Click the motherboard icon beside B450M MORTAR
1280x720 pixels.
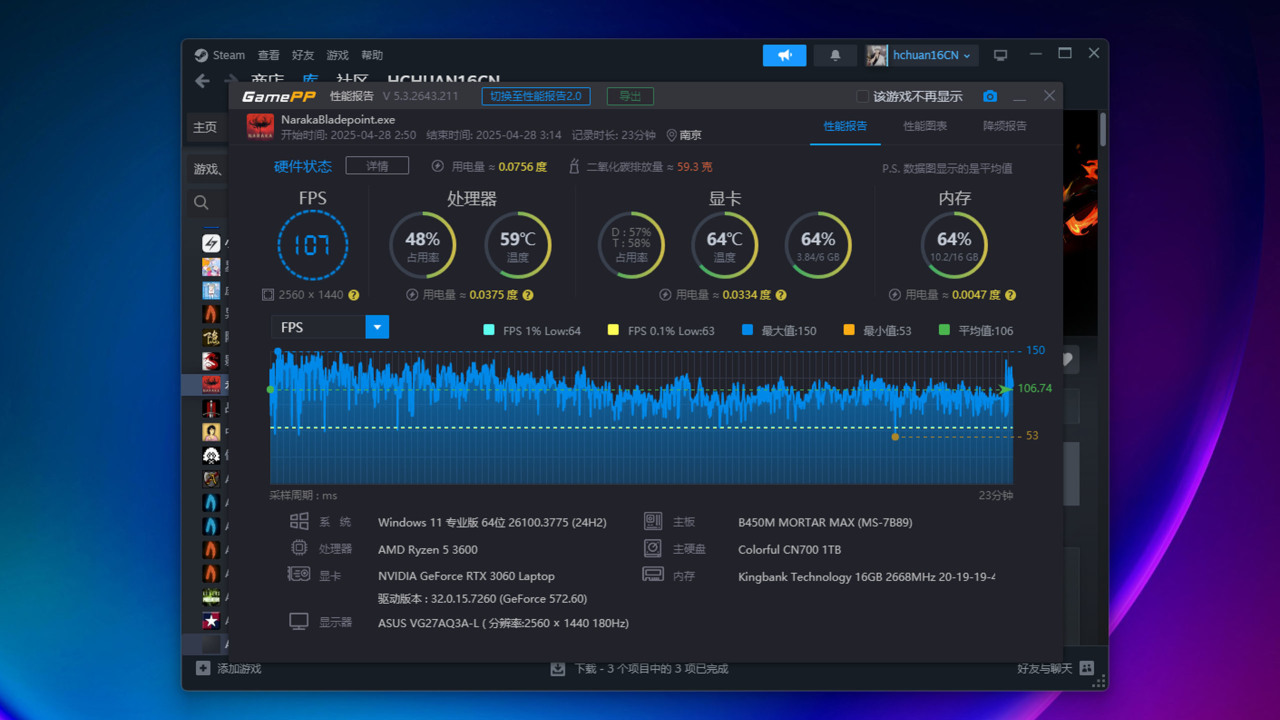pos(653,522)
